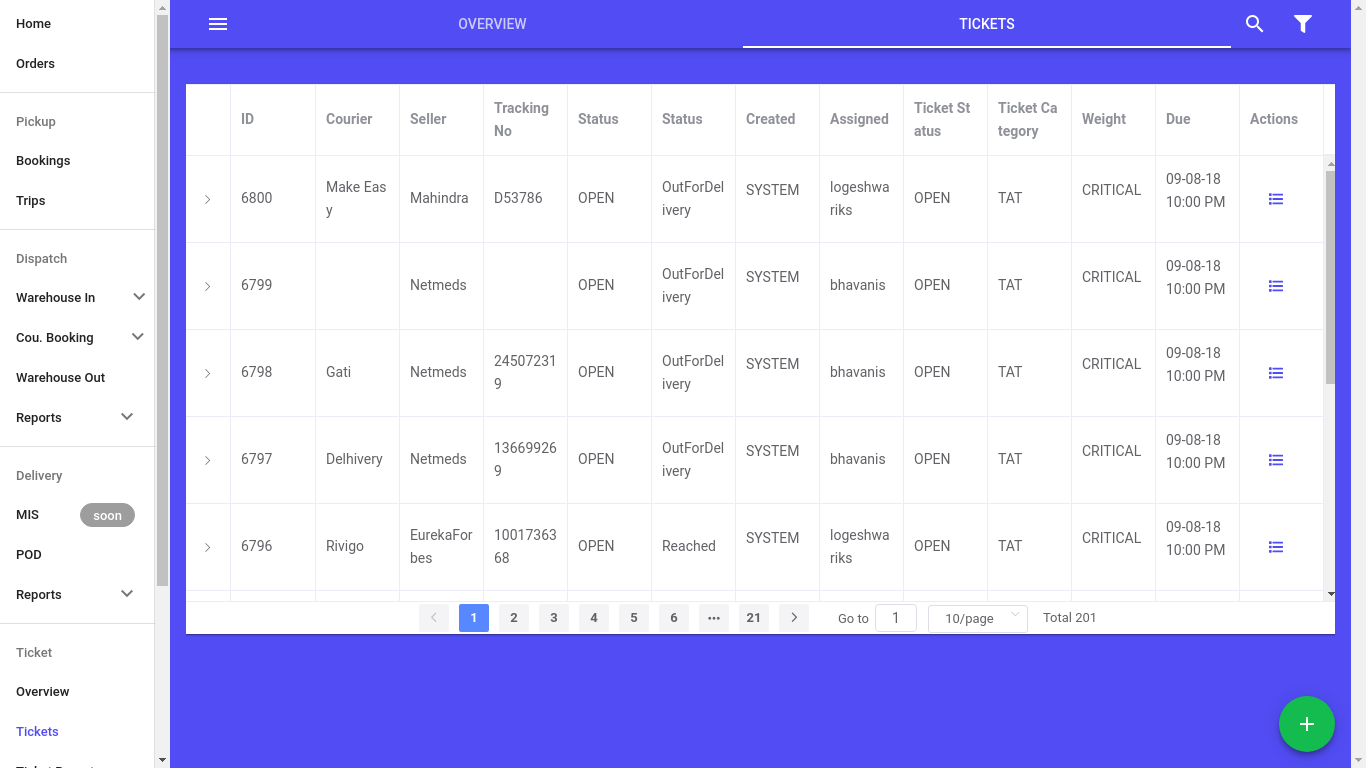Go to page 3
Viewport: 1366px width, 768px height.
[x=554, y=618]
